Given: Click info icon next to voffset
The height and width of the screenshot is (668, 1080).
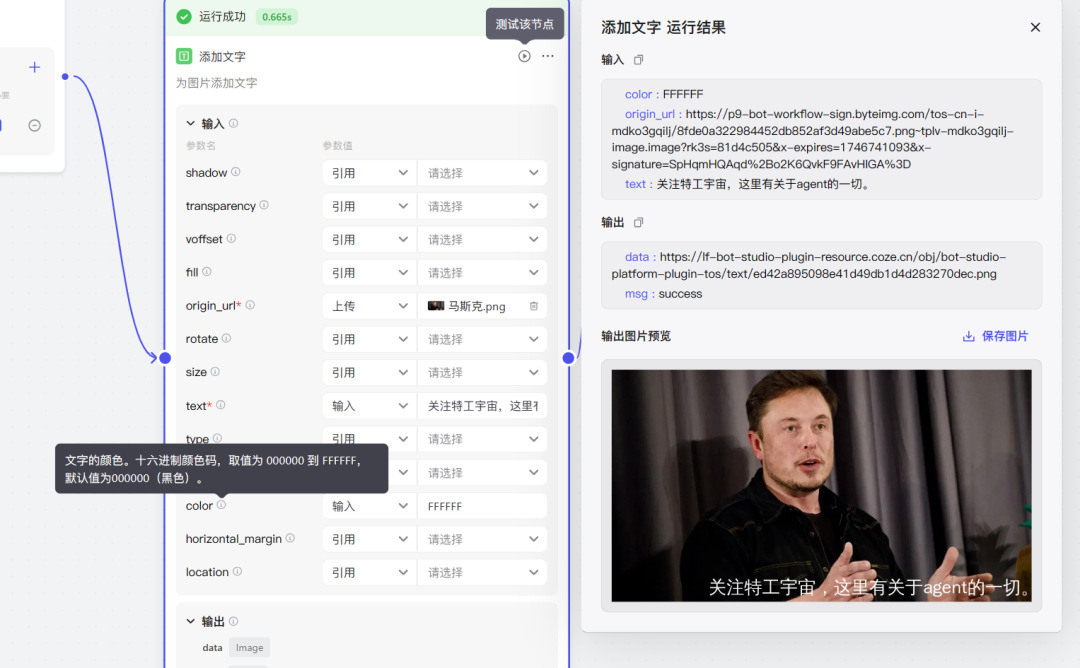Looking at the screenshot, I should point(231,238).
